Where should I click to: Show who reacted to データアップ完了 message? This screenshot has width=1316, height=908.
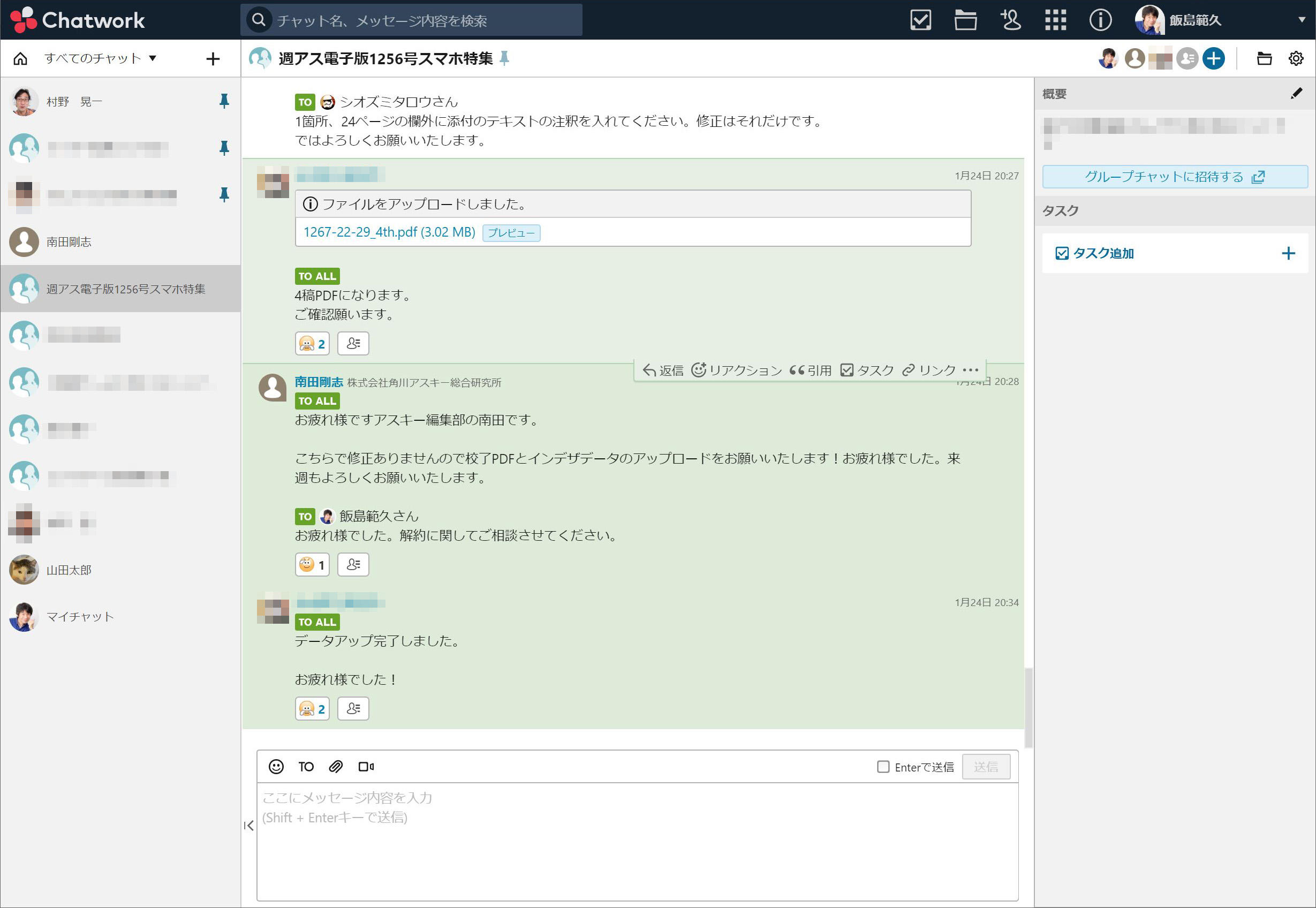(x=353, y=708)
